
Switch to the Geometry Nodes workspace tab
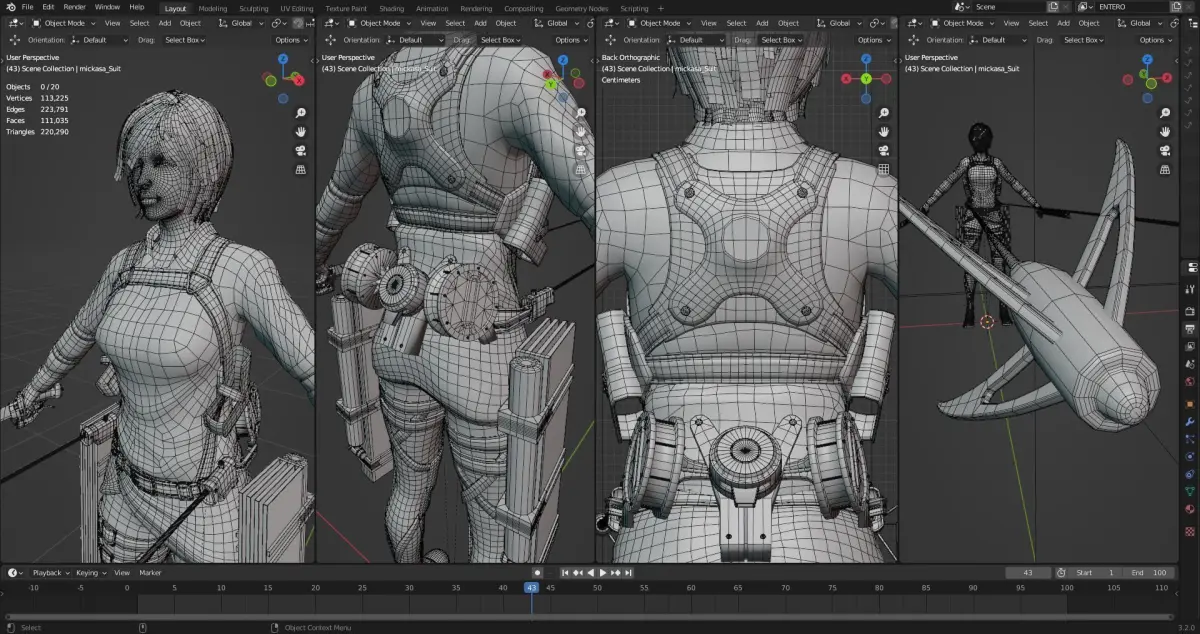581,8
